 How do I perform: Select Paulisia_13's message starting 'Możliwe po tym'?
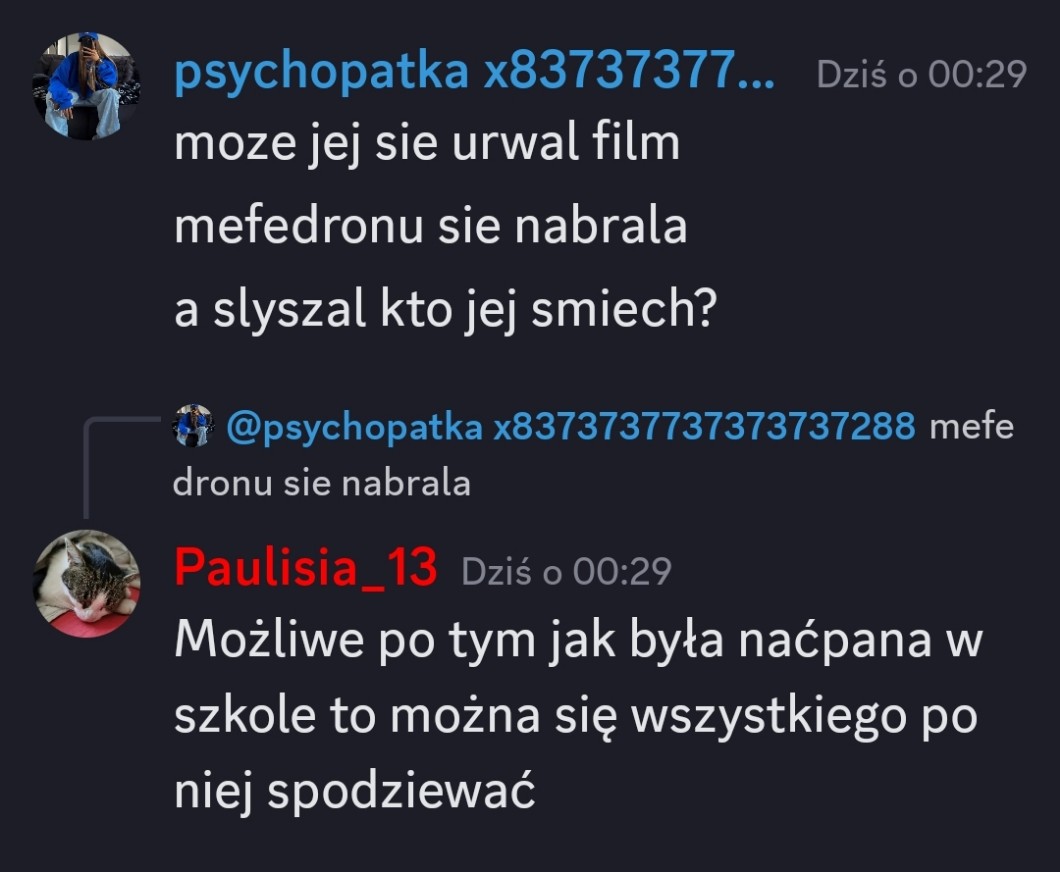pyautogui.click(x=578, y=715)
